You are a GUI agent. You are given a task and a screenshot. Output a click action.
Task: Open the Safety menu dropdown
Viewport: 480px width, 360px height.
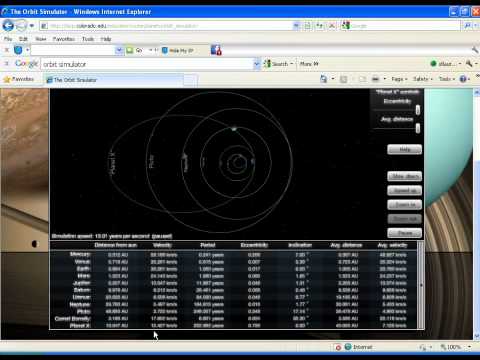click(x=423, y=79)
